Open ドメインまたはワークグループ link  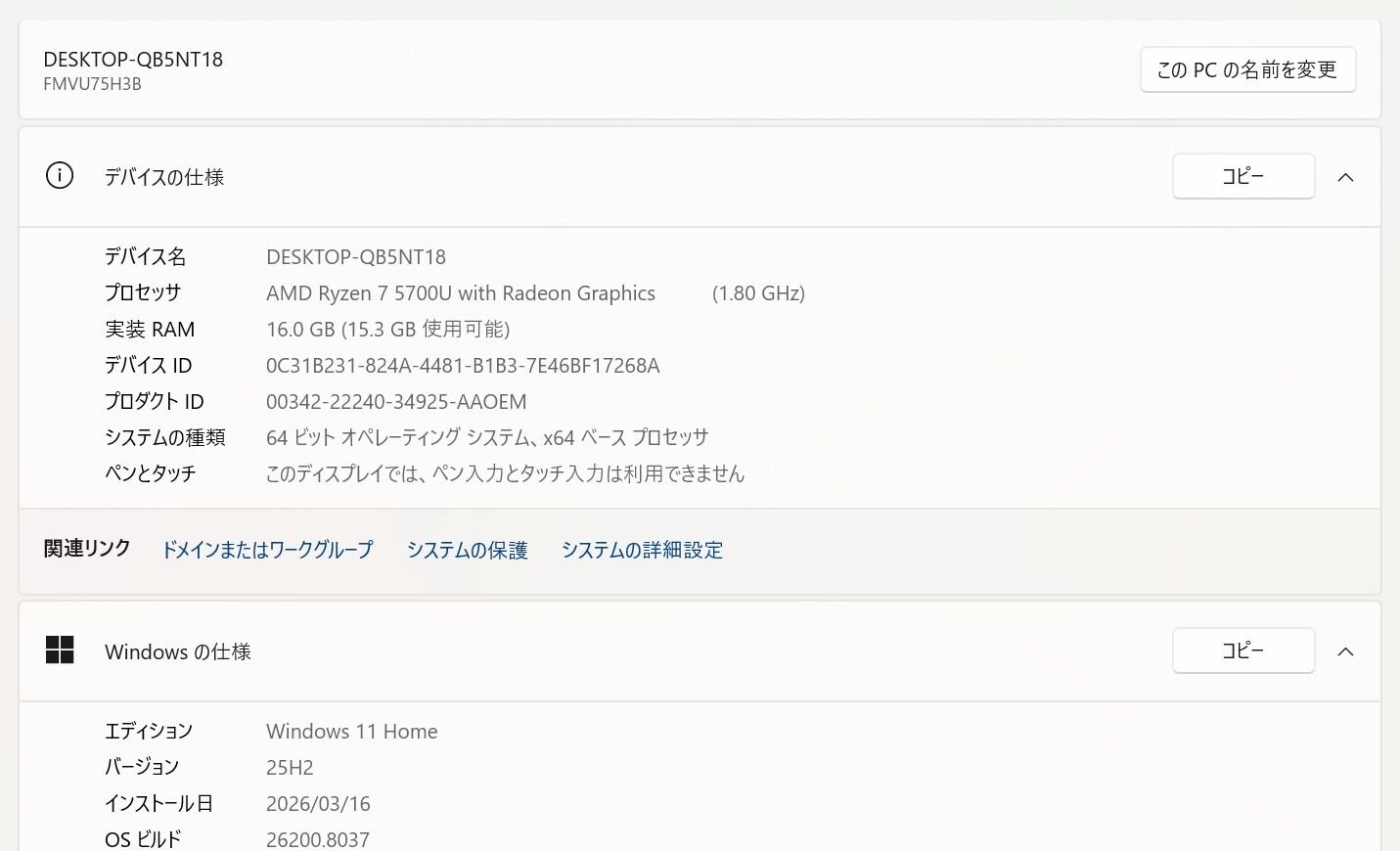pyautogui.click(x=267, y=550)
